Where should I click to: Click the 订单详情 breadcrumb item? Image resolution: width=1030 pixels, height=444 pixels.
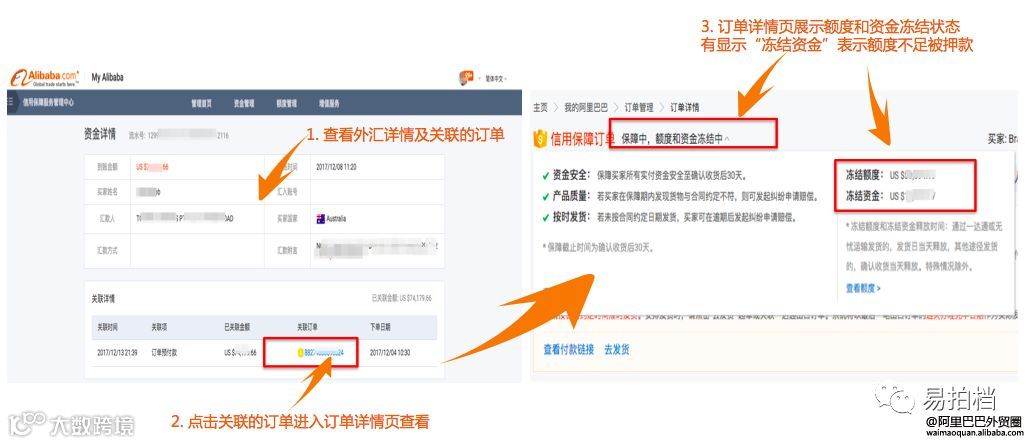684,107
